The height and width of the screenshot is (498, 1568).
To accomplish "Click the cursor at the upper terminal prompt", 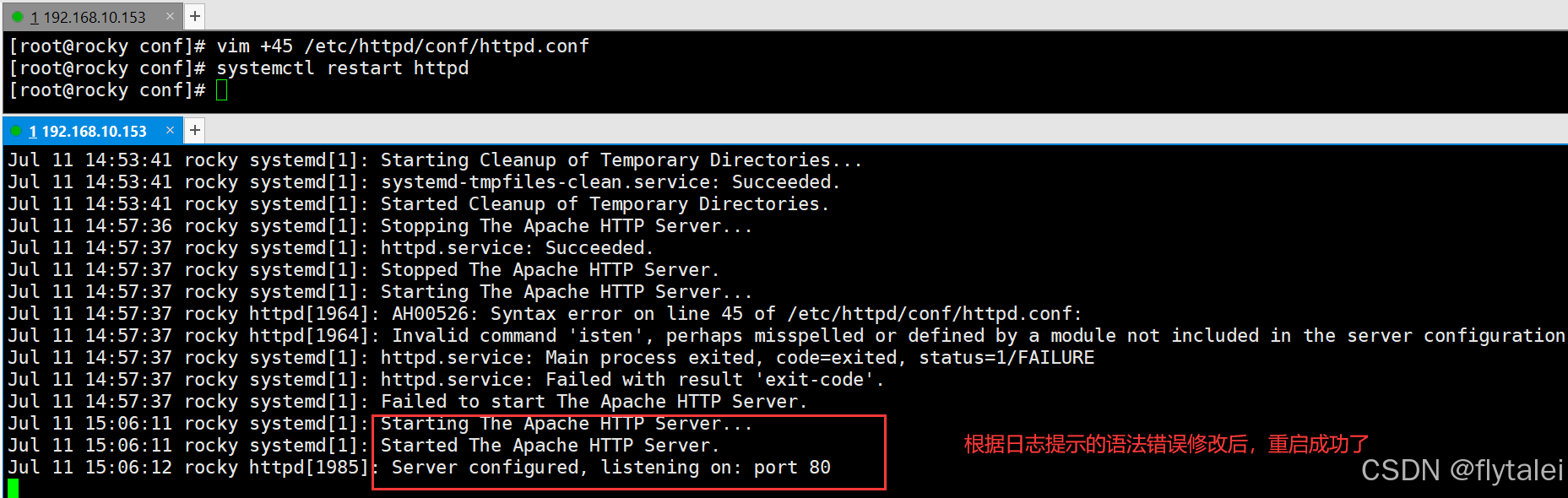I will coord(222,90).
